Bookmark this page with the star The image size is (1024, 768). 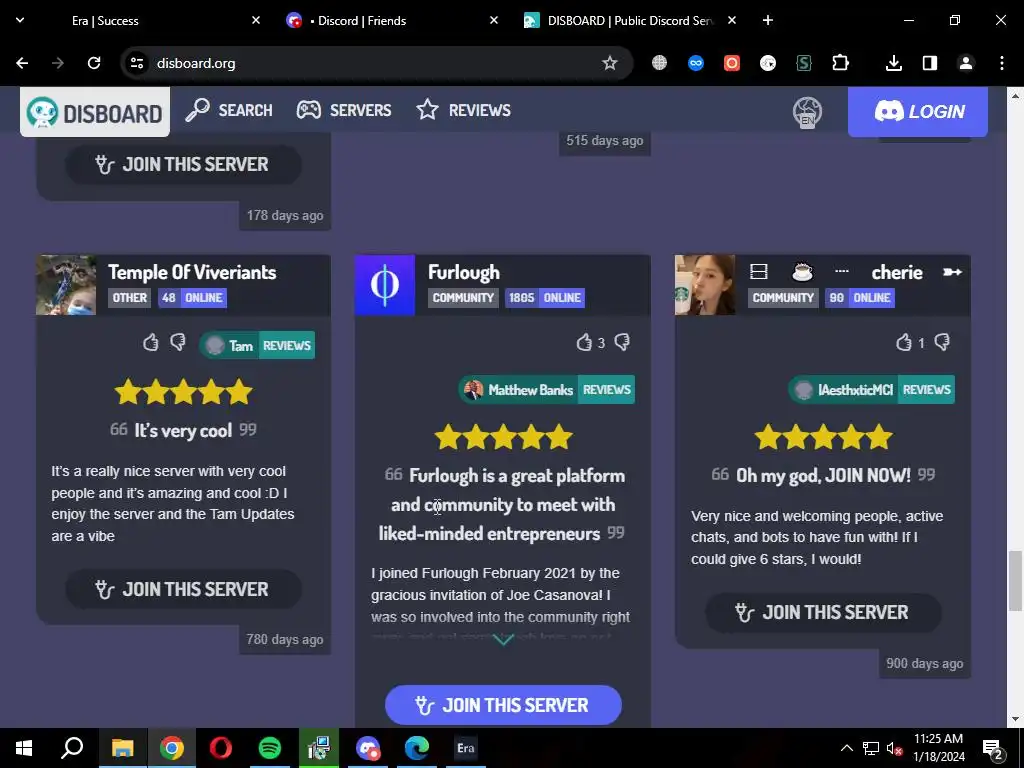click(609, 63)
